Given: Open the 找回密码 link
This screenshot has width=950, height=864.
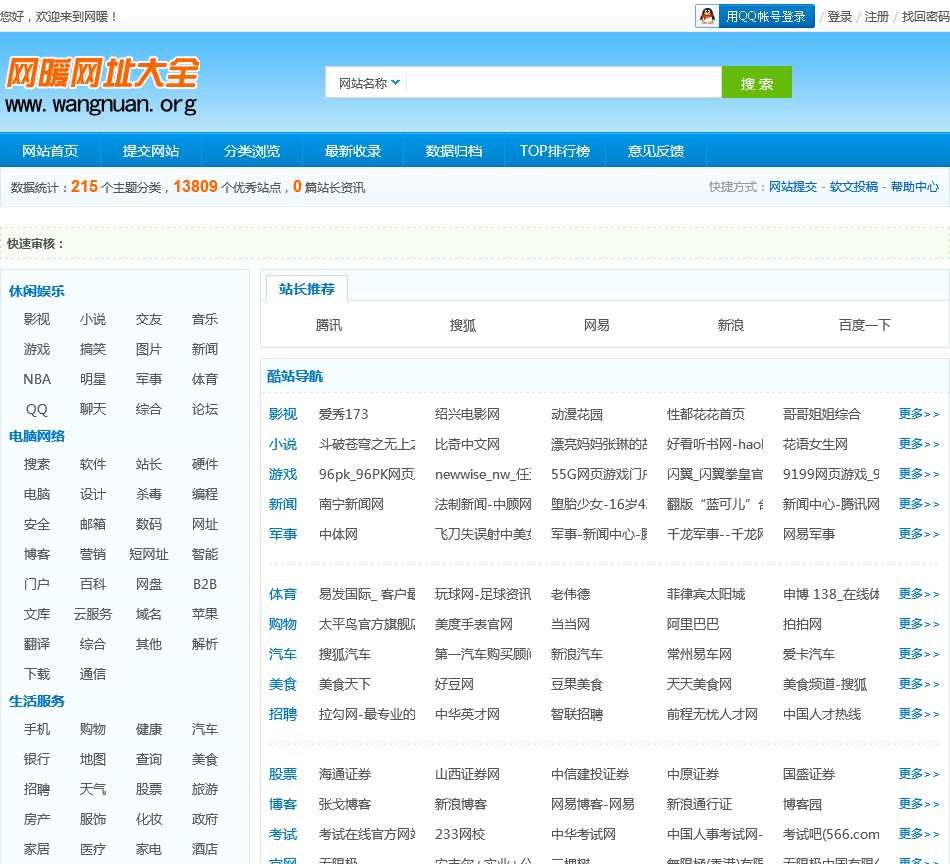Looking at the screenshot, I should (925, 17).
